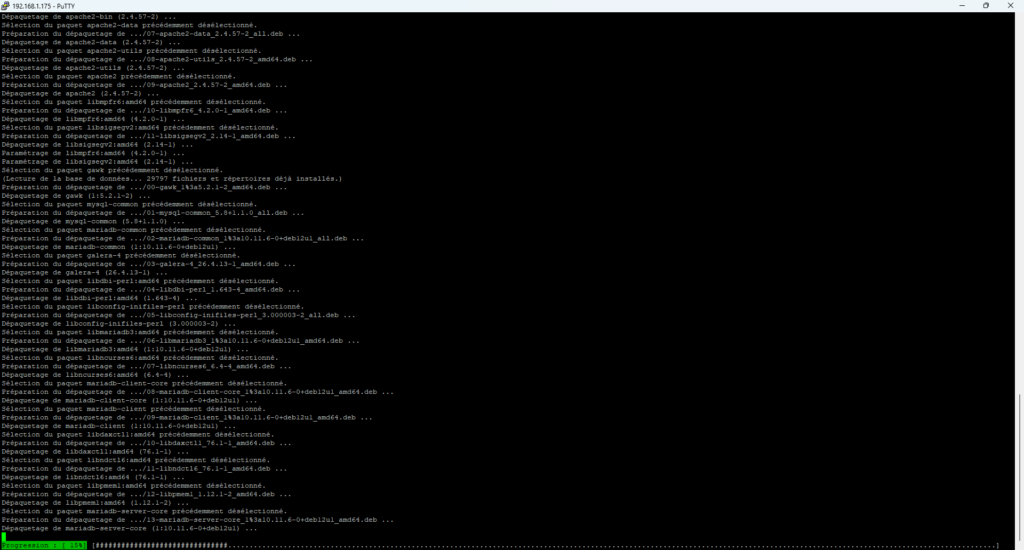
Task: Click line containing '09-mariadb-client_1%3a10.11.6' deb file
Action: click(187, 417)
